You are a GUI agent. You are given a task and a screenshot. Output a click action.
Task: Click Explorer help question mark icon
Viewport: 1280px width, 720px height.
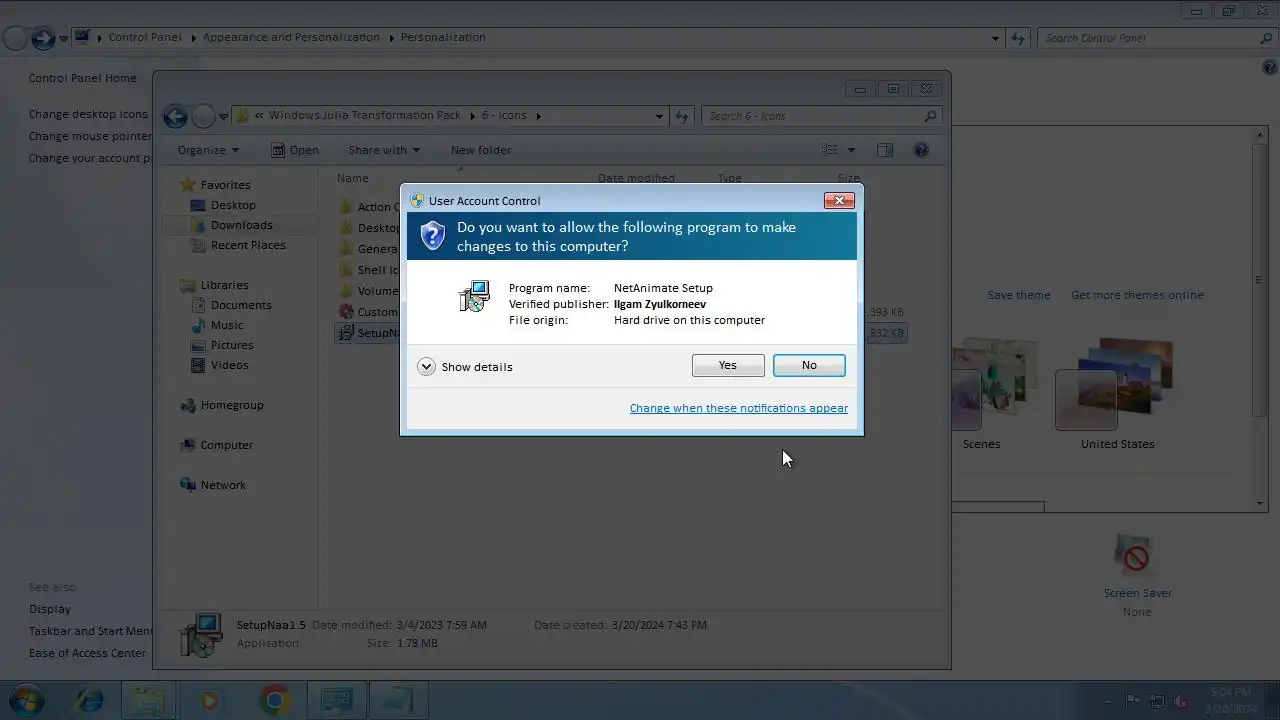[921, 150]
